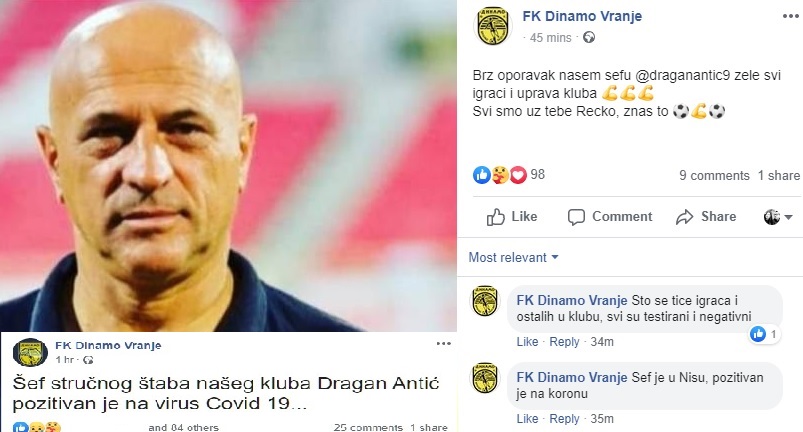The image size is (803, 432).
Task: Expand the Most relevant comment sort dropdown
Action: (513, 257)
